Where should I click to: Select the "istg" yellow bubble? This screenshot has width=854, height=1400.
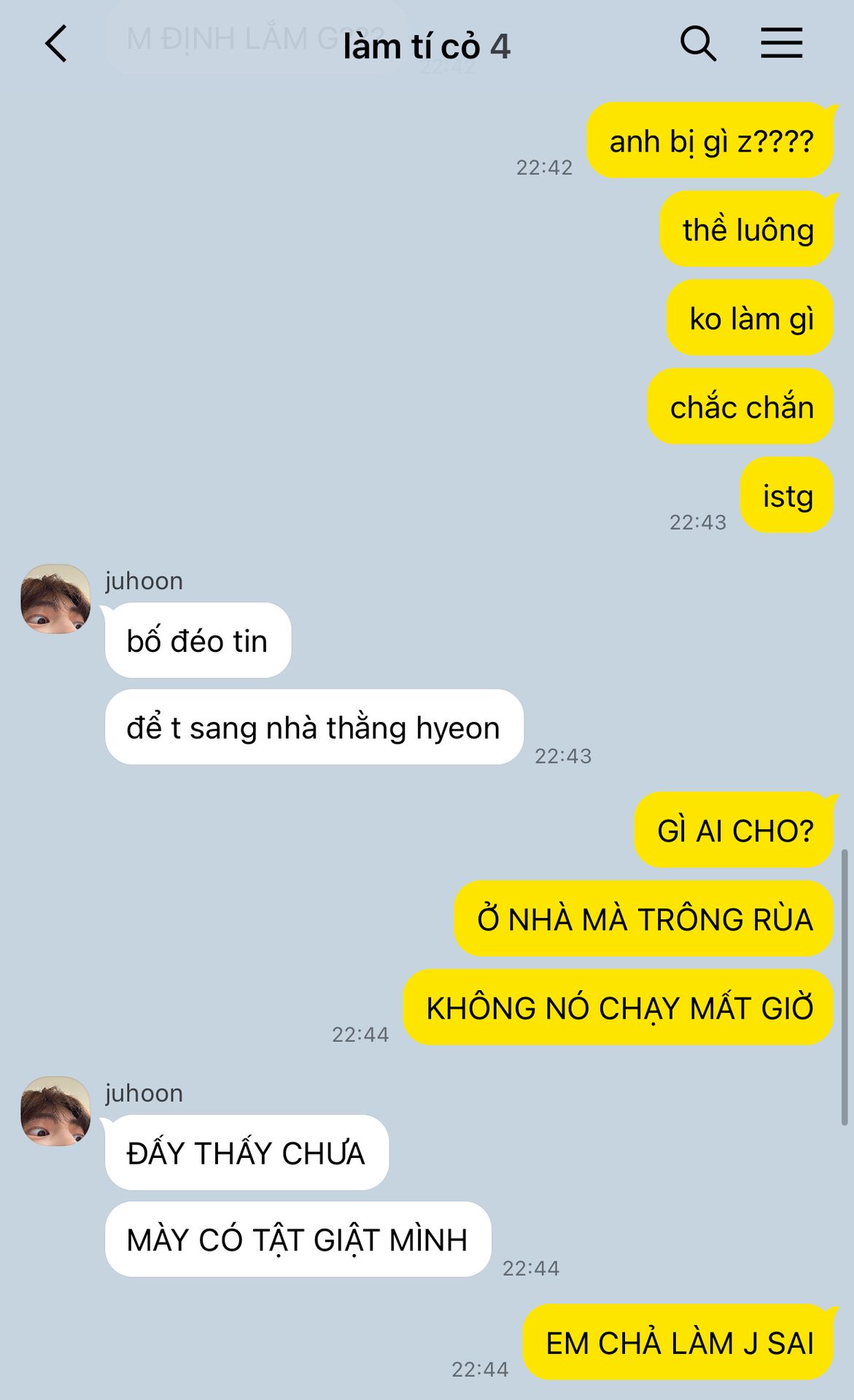coord(787,496)
